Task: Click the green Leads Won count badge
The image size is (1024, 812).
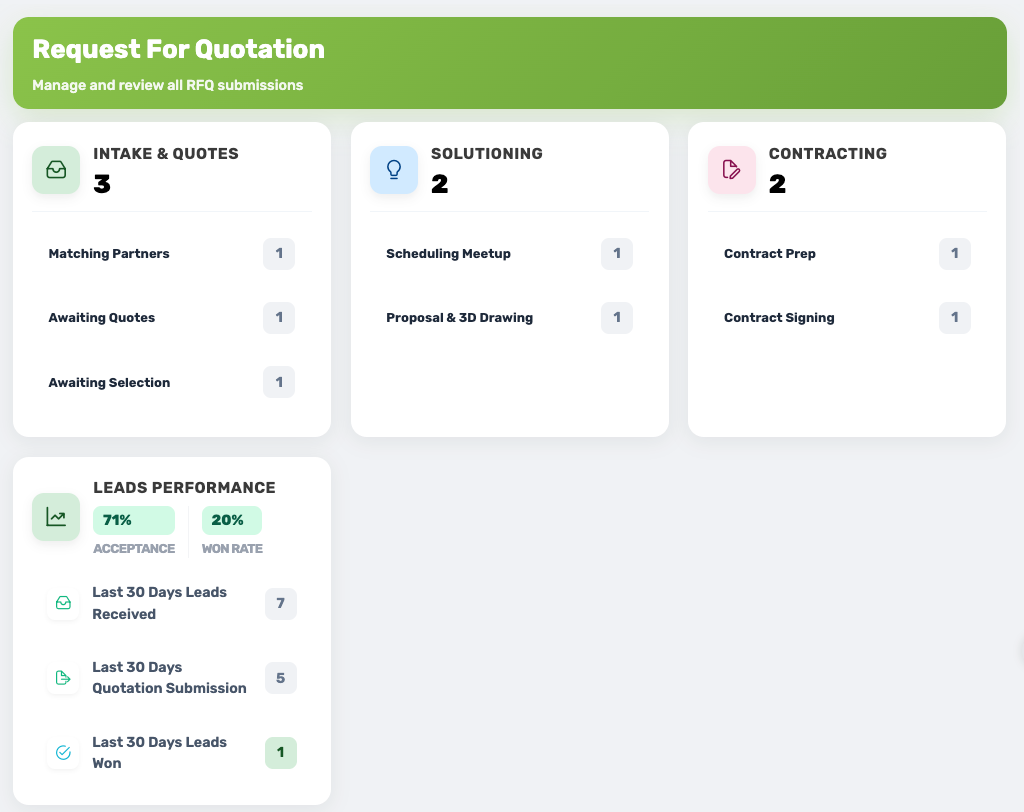Action: [x=281, y=753]
